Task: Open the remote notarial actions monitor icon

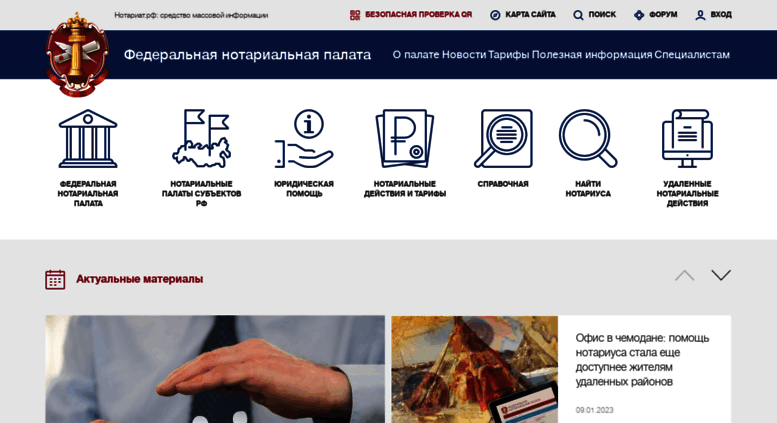Action: click(x=687, y=139)
